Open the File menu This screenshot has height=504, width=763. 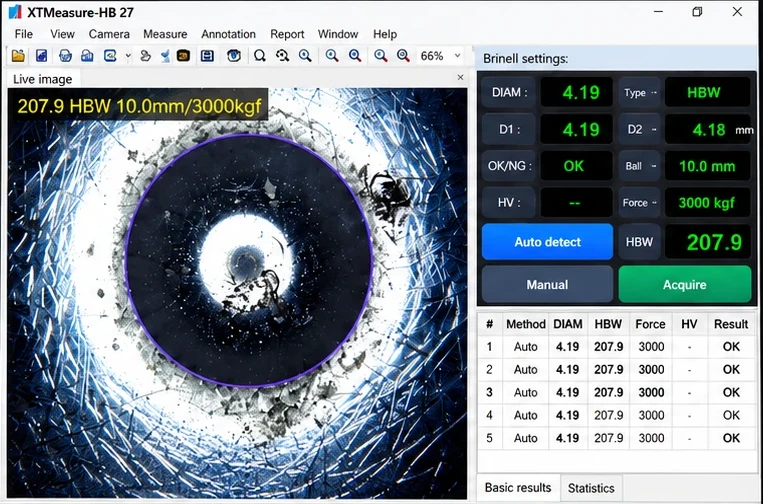pos(23,34)
